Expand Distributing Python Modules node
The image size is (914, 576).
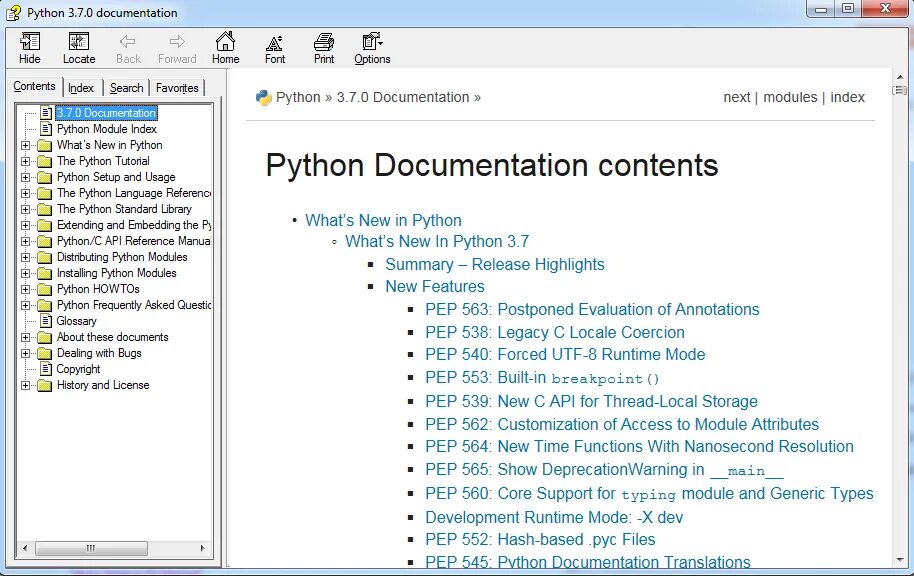point(25,257)
